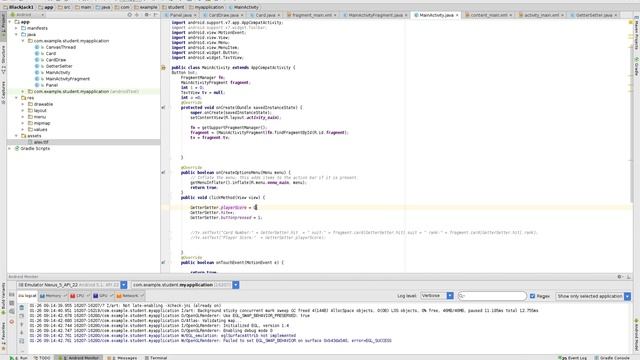The image size is (640, 360).
Task: Click the Terminal tool window button
Action: (156, 358)
